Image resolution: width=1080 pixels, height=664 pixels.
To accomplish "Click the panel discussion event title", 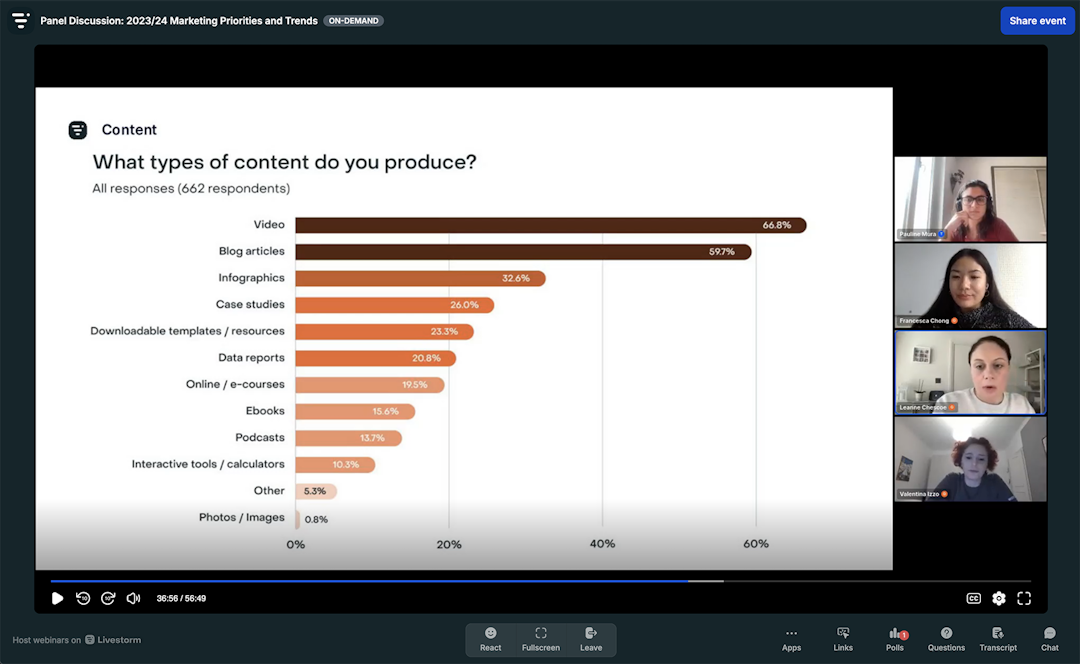I will (x=179, y=21).
